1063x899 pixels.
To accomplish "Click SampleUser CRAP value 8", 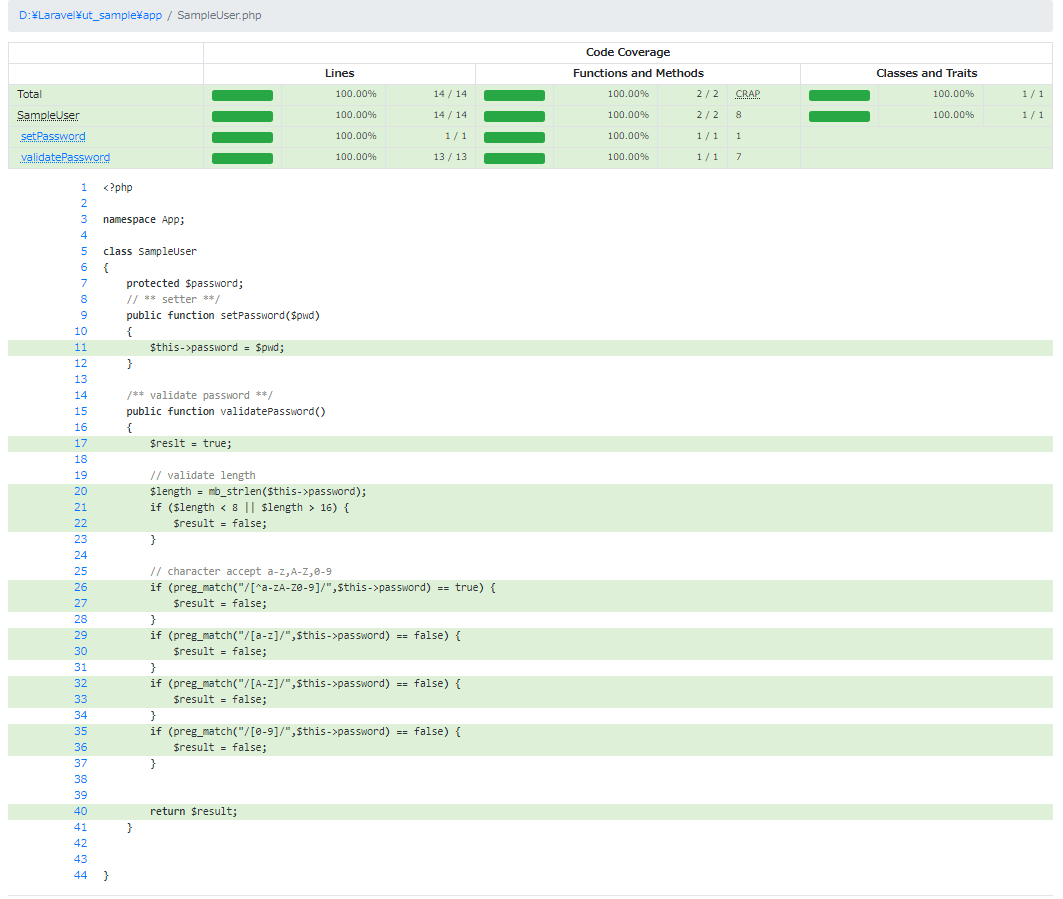I will tap(739, 115).
